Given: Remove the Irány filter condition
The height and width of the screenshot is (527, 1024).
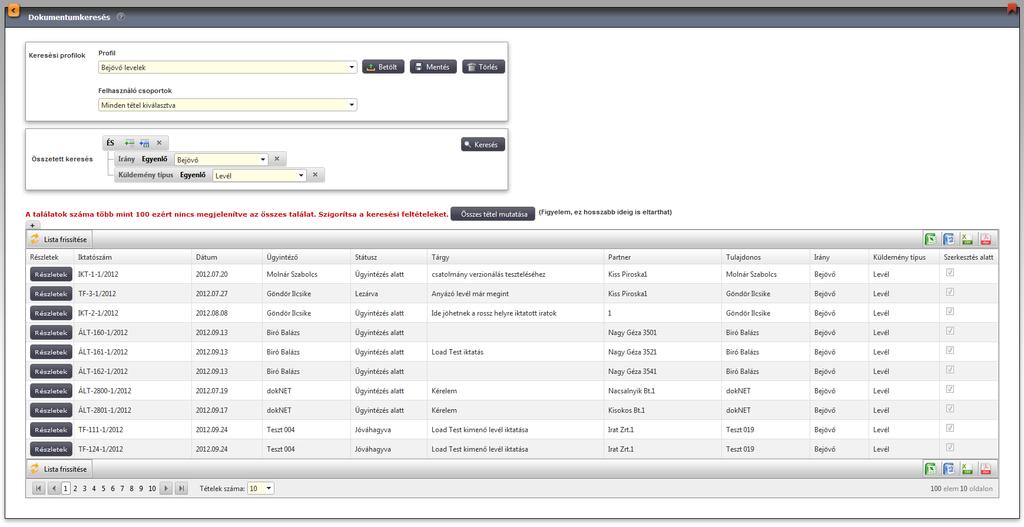Looking at the screenshot, I should tap(276, 159).
